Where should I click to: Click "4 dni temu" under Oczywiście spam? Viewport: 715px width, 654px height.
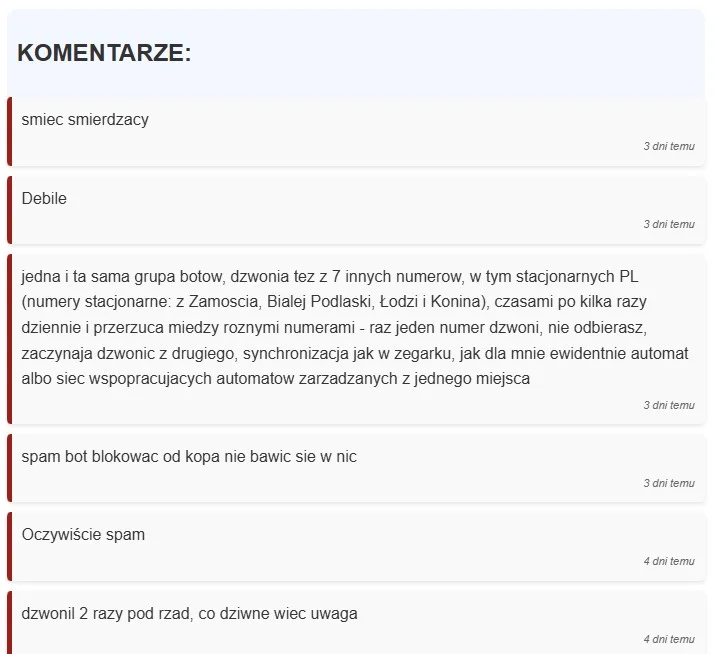click(669, 561)
